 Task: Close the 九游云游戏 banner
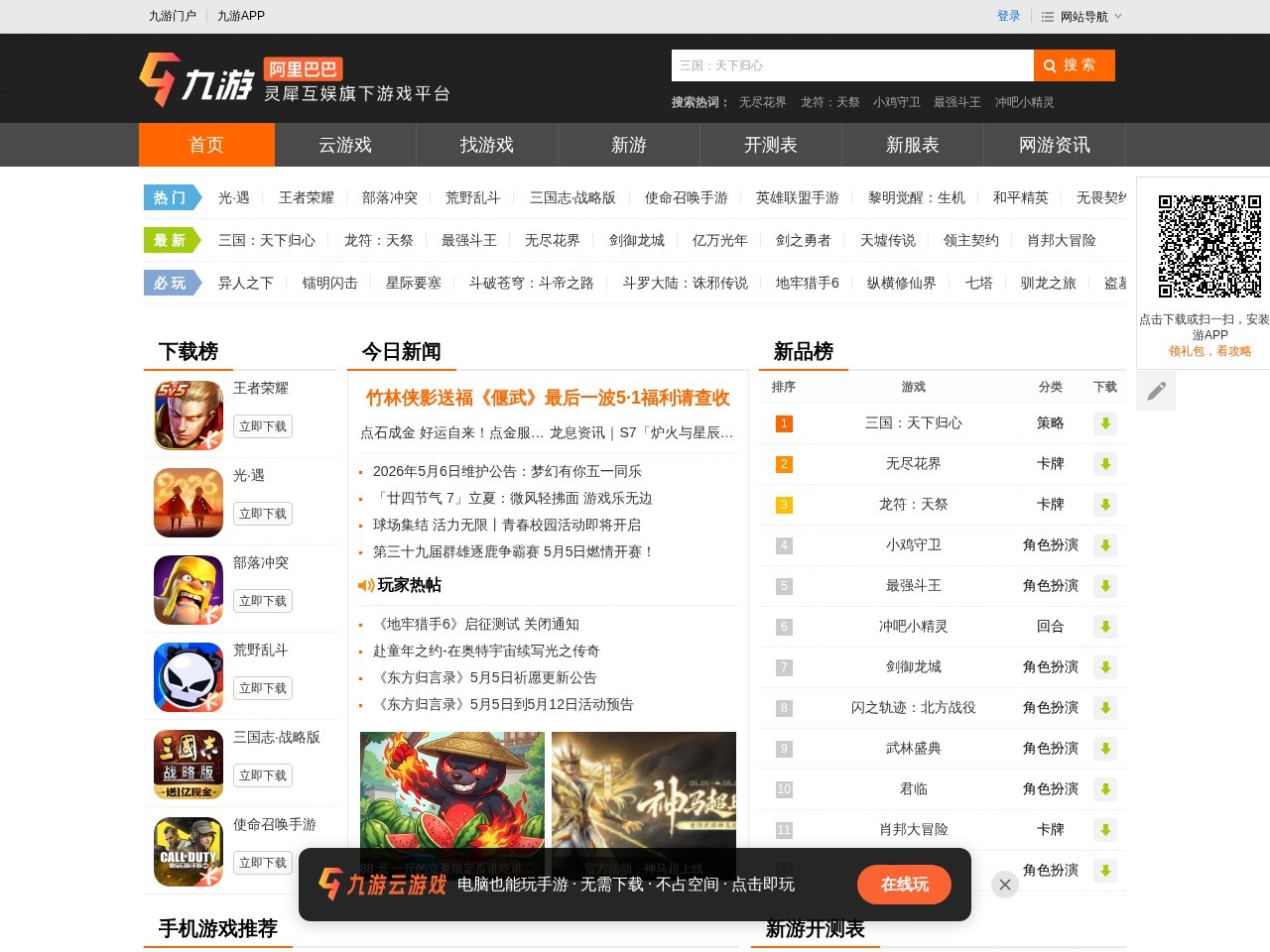pyautogui.click(x=1005, y=885)
